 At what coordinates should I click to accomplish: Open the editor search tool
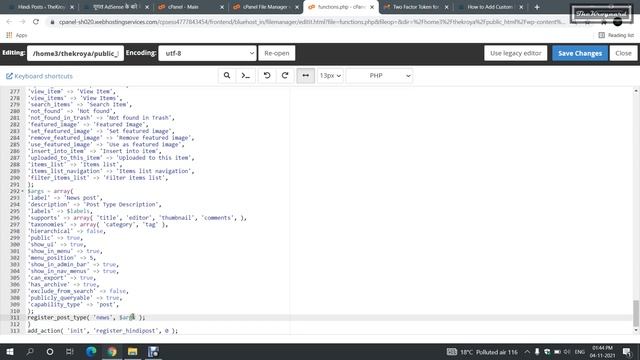pos(227,76)
